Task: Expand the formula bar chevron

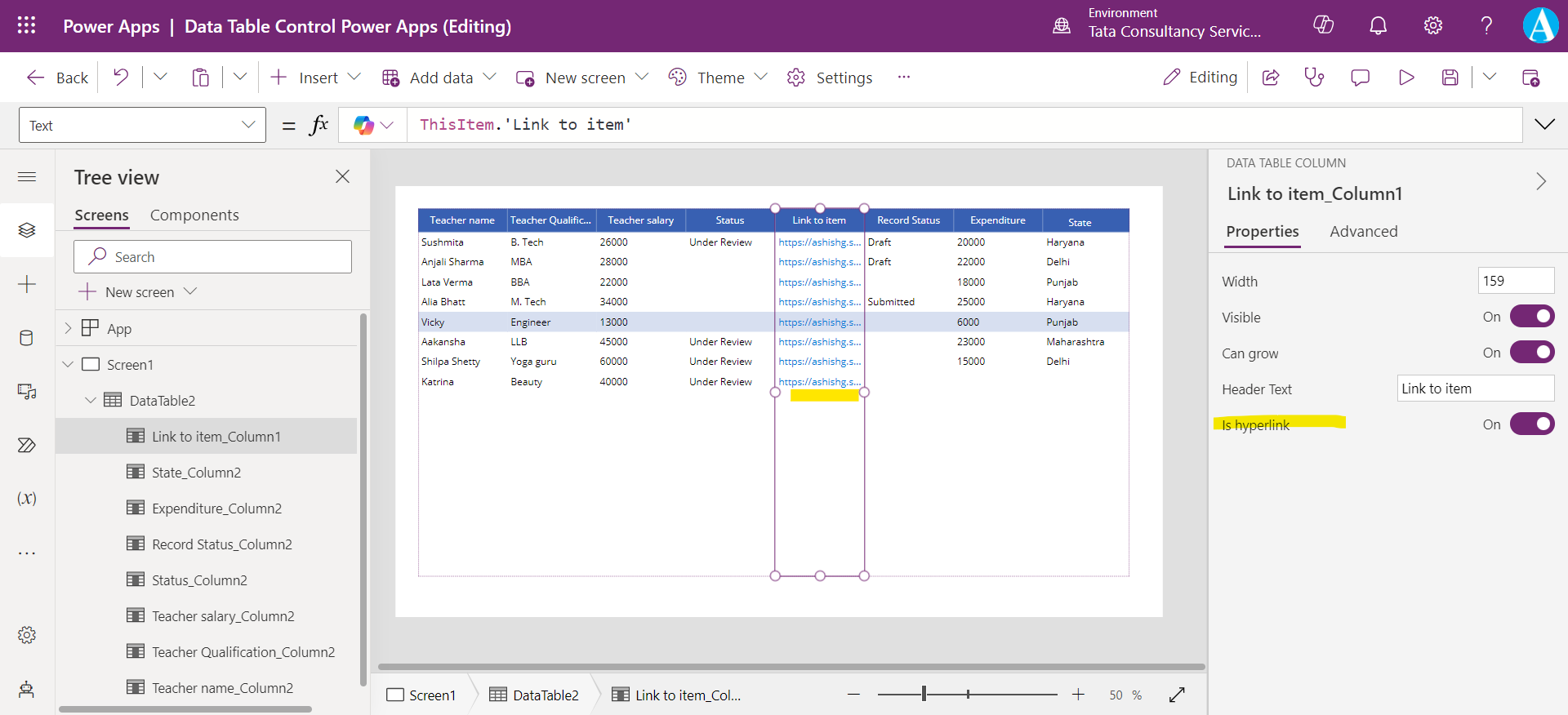Action: tap(1544, 125)
